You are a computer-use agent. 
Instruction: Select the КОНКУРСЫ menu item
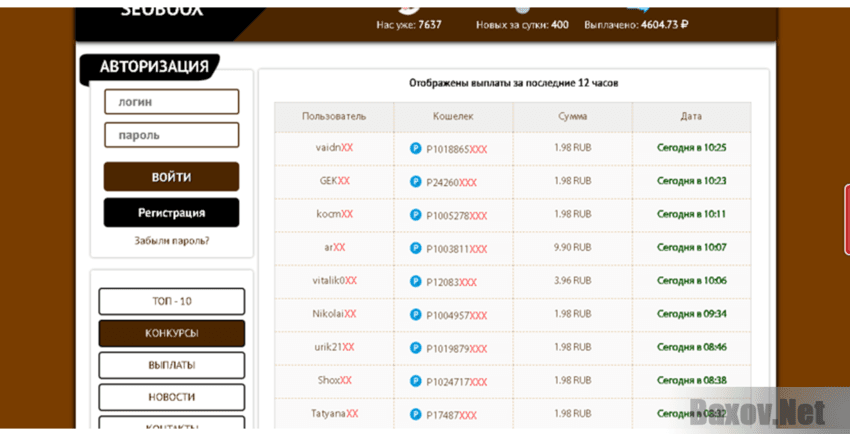pyautogui.click(x=171, y=333)
